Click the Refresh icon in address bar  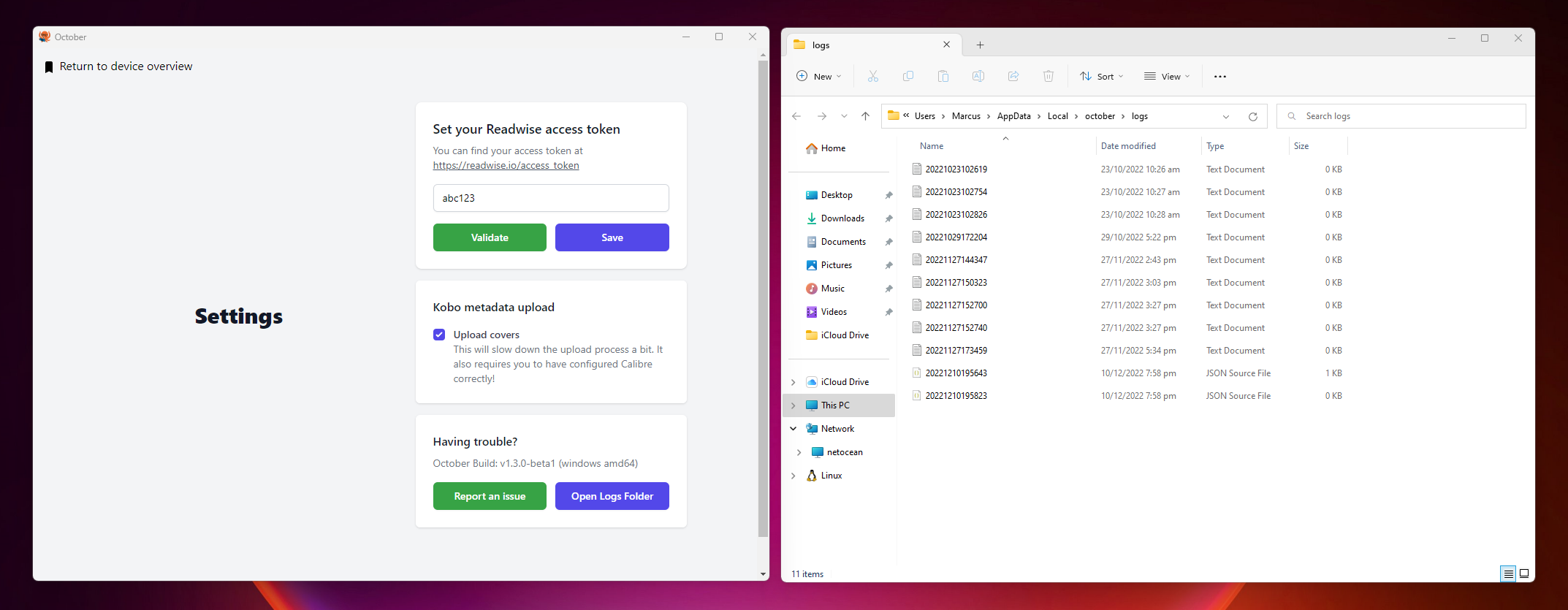click(1253, 117)
